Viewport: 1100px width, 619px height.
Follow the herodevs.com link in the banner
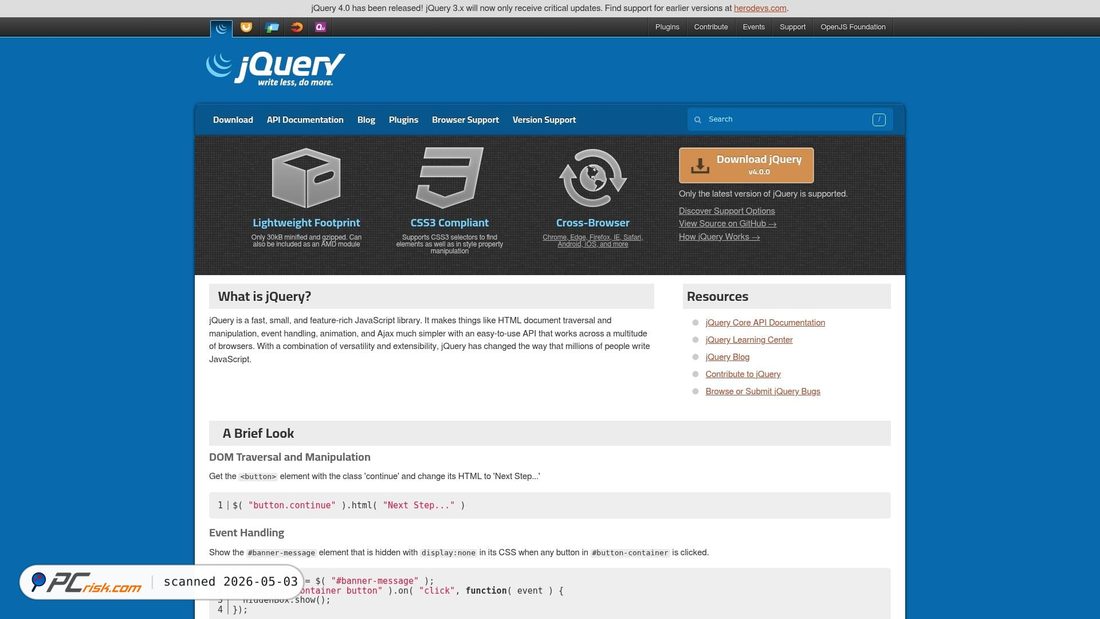coord(760,8)
